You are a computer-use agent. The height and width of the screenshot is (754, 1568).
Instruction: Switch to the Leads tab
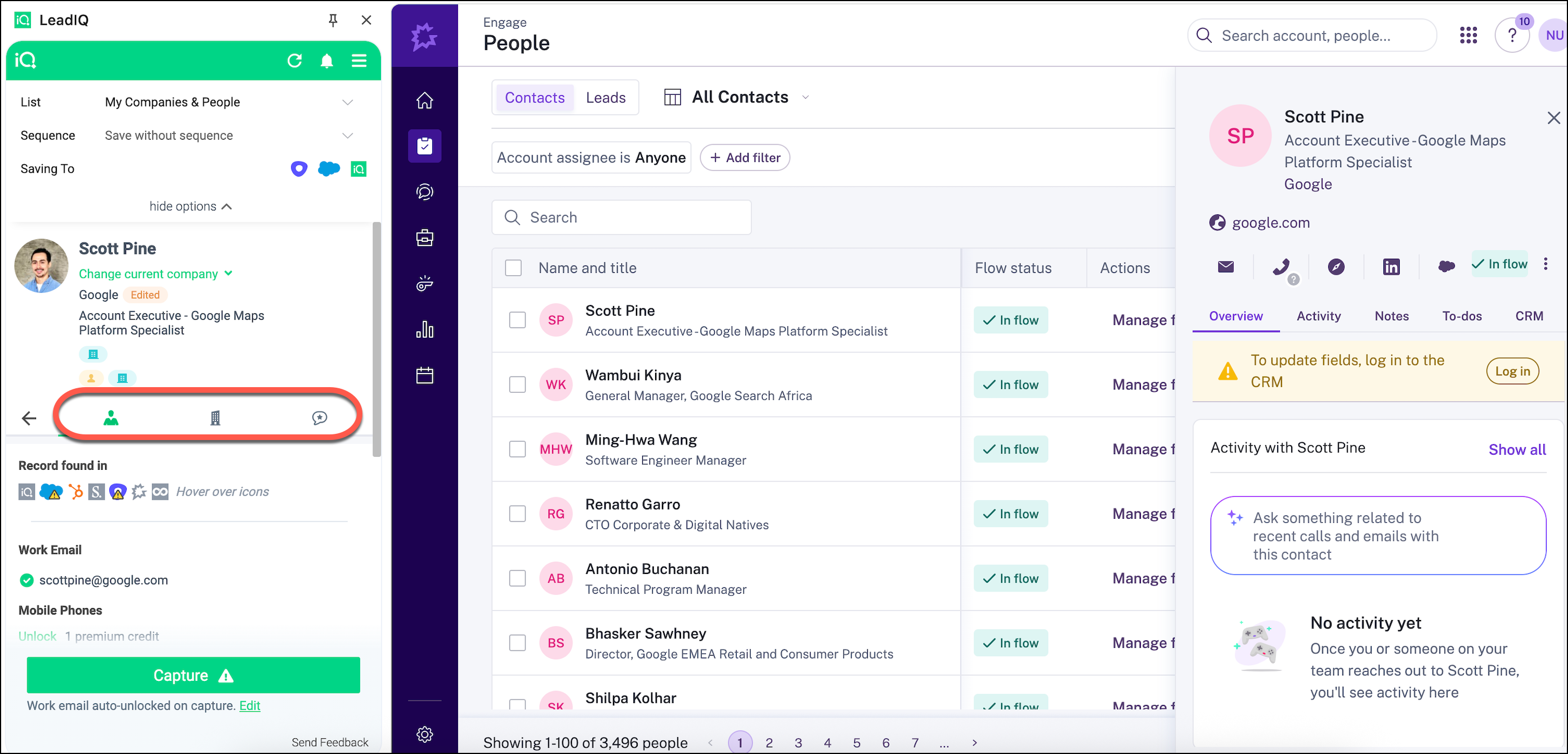tap(606, 97)
